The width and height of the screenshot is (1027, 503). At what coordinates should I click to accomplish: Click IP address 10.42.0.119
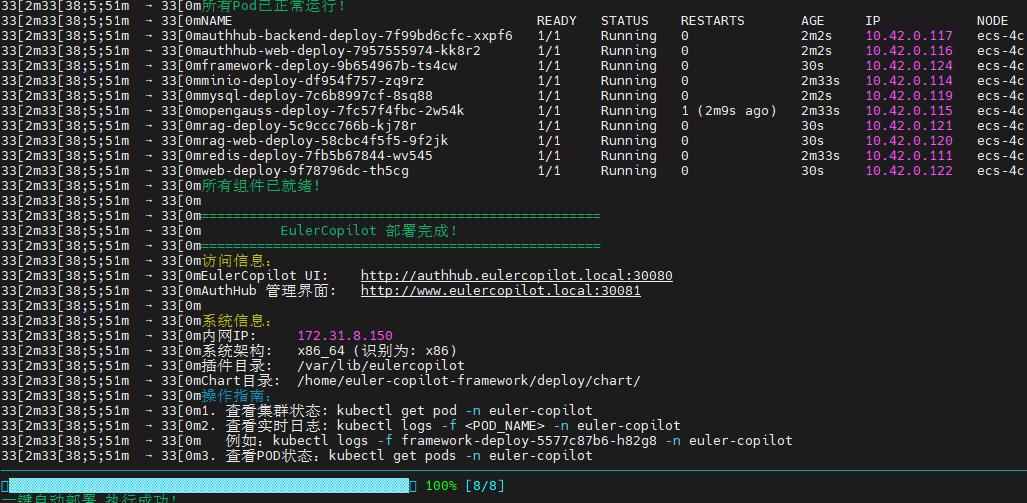(x=909, y=96)
